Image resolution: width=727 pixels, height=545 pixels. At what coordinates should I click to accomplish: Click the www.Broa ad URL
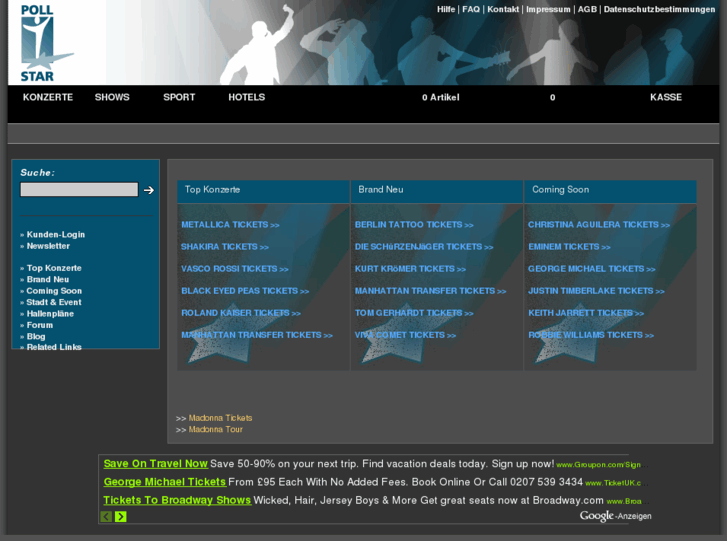pyautogui.click(x=624, y=501)
